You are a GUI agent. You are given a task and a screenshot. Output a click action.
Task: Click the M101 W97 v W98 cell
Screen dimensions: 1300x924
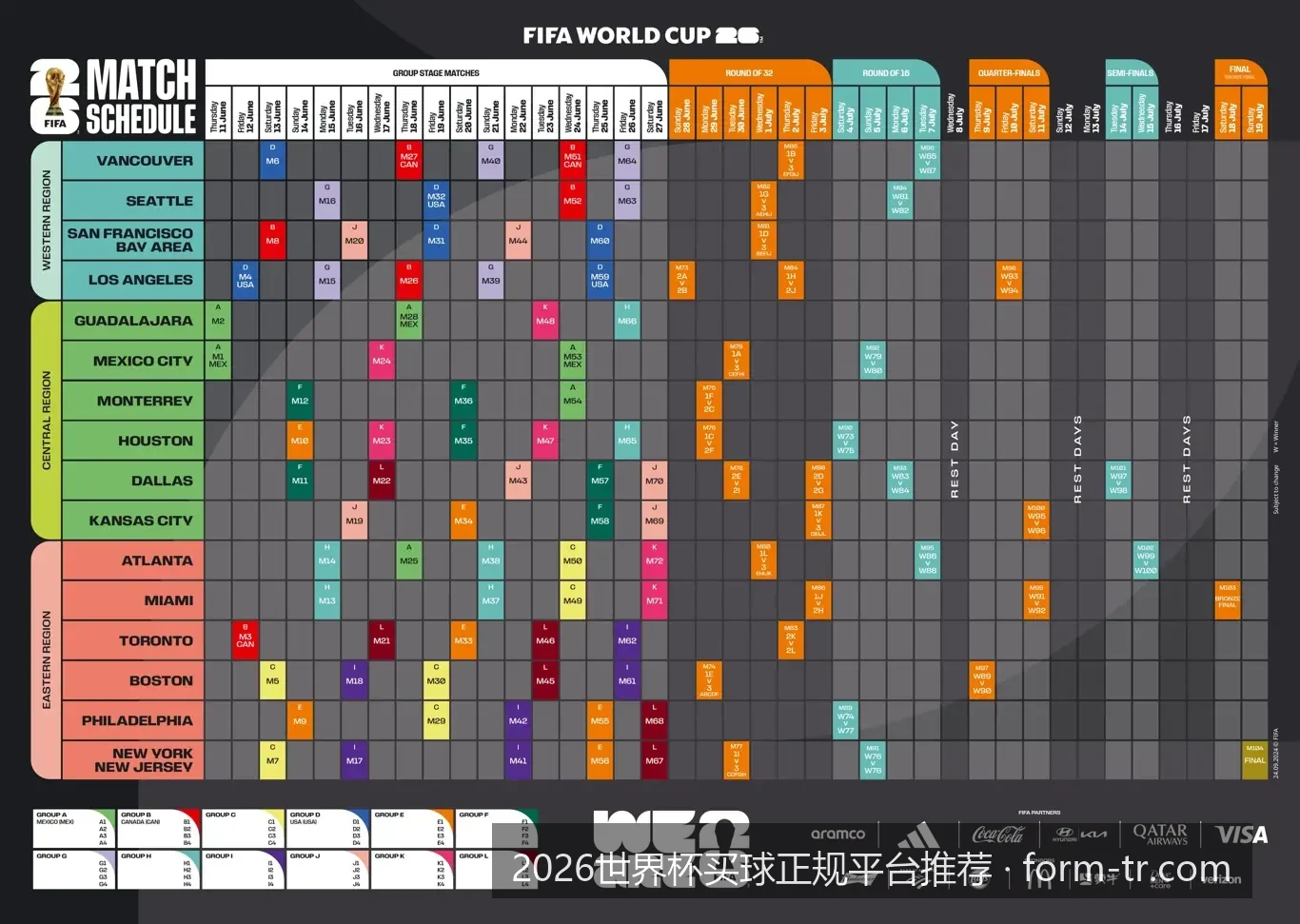point(1118,481)
